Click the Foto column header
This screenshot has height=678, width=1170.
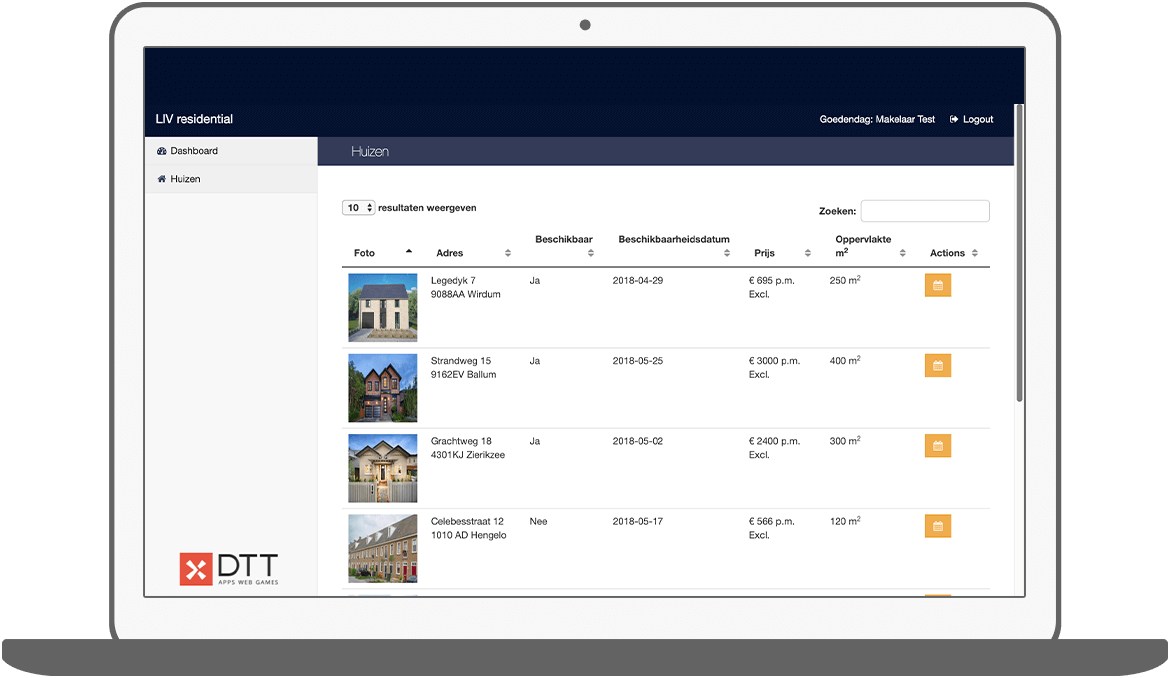pyautogui.click(x=364, y=253)
